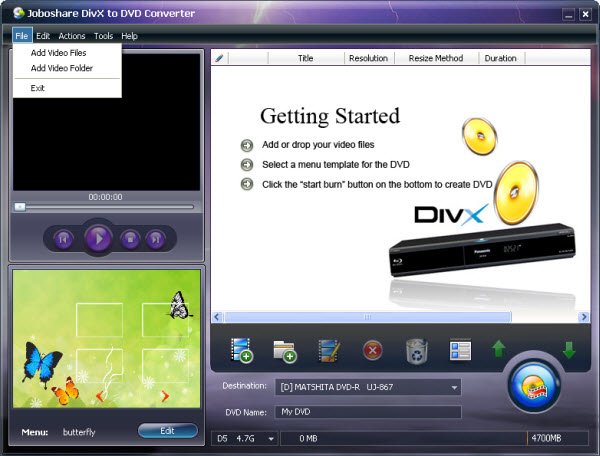Click the "butterfly" menu name text
600x456 pixels.
79,432
